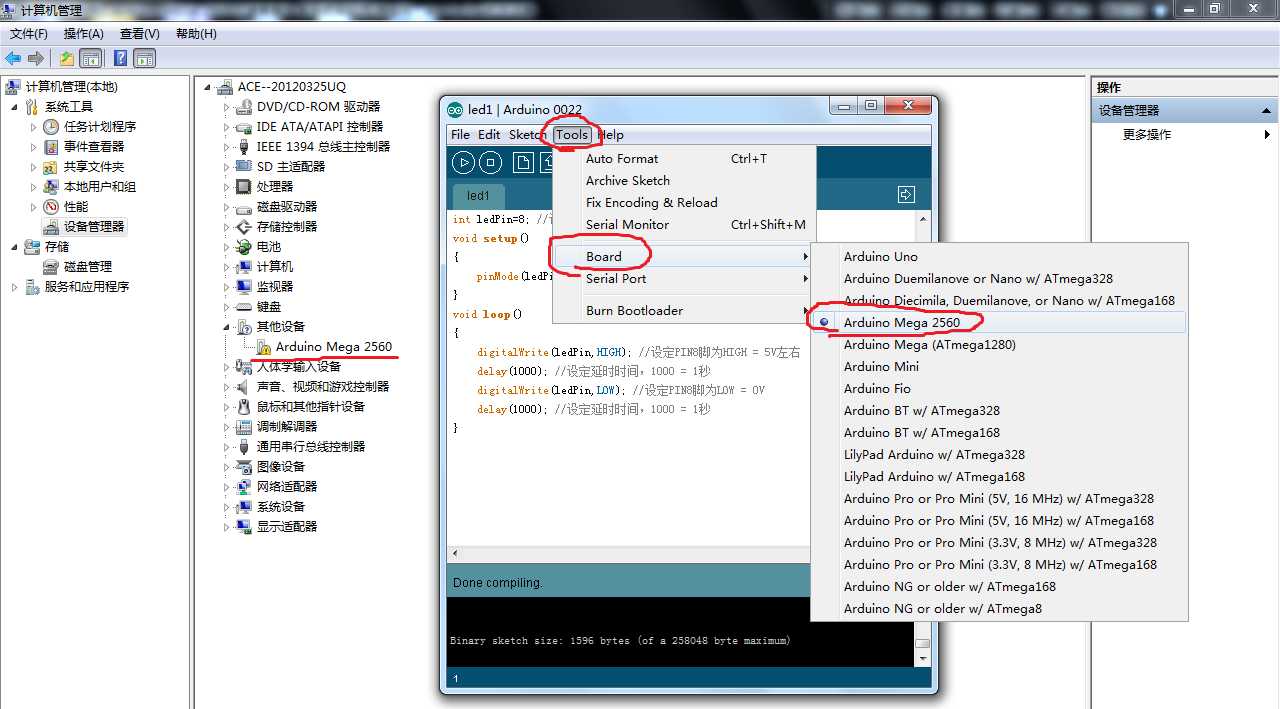Viewport: 1280px width, 709px height.
Task: Click the 处理器 processor chip icon
Action: click(x=243, y=187)
